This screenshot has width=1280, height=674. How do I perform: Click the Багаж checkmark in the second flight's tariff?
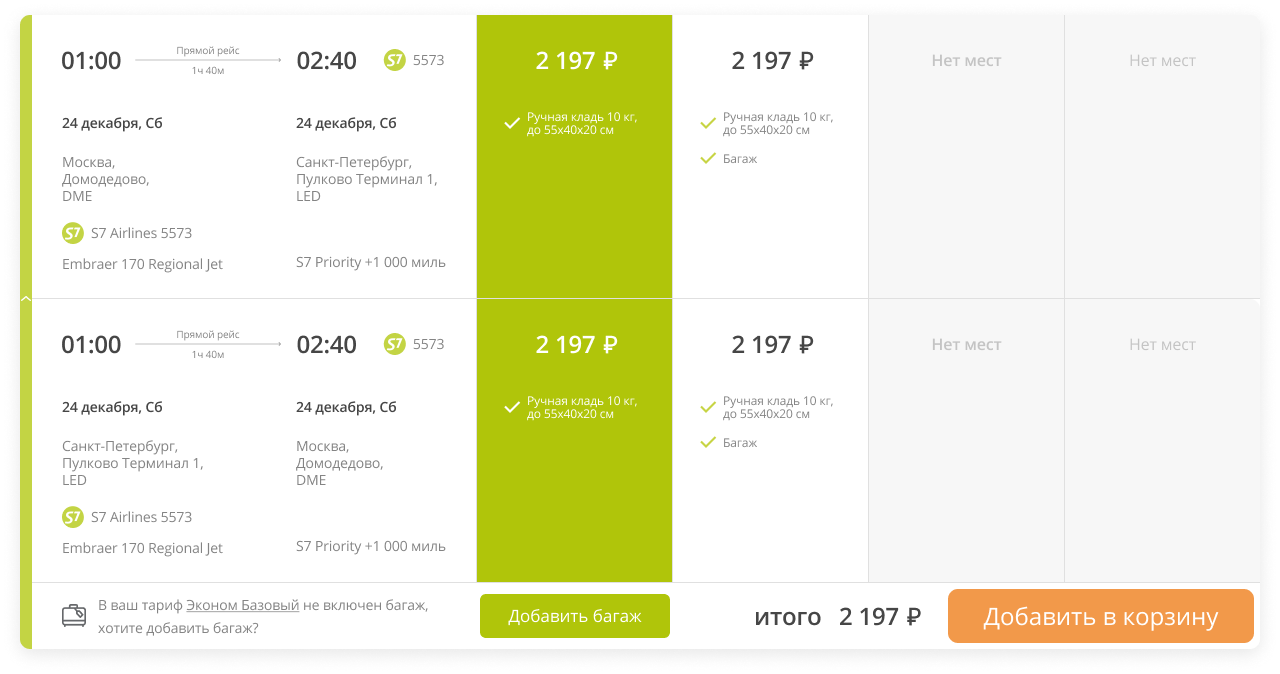click(708, 442)
